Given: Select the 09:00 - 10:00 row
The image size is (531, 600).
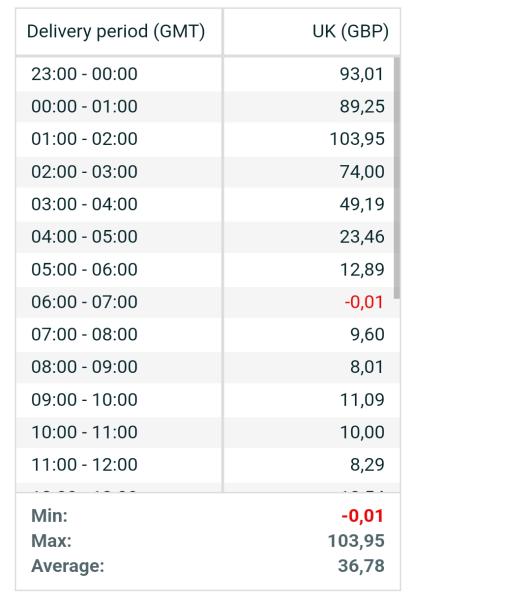Looking at the screenshot, I should pyautogui.click(x=208, y=400).
